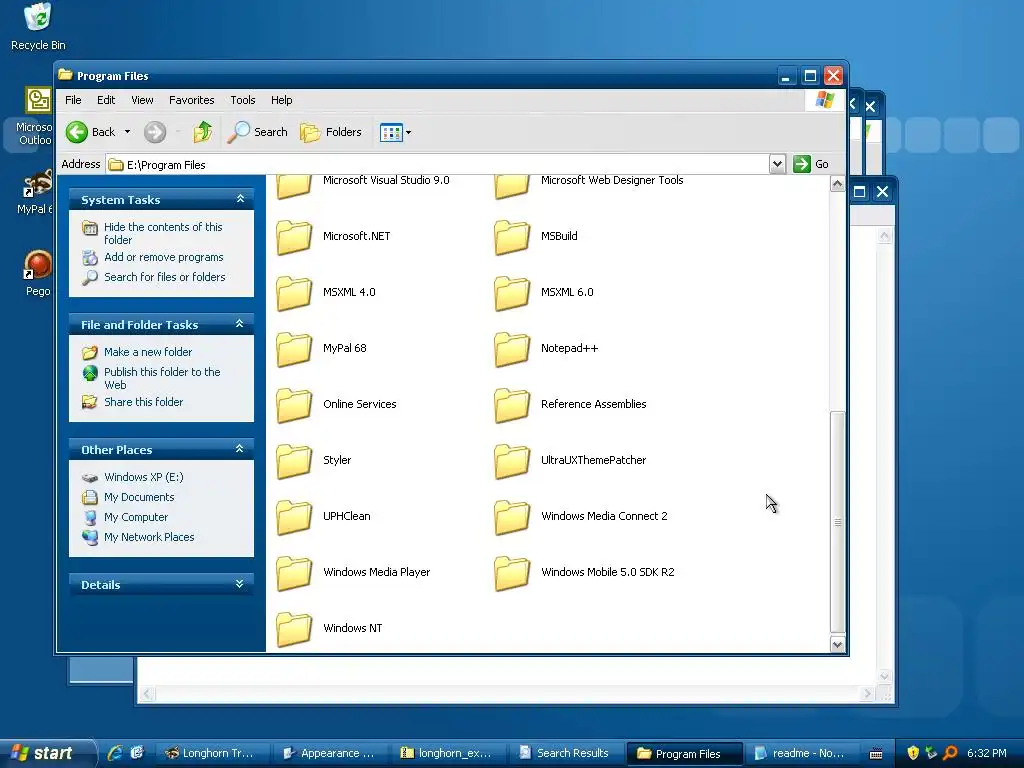Screen dimensions: 1024x768
Task: Switch to Appearance taskbar button
Action: tap(328, 753)
